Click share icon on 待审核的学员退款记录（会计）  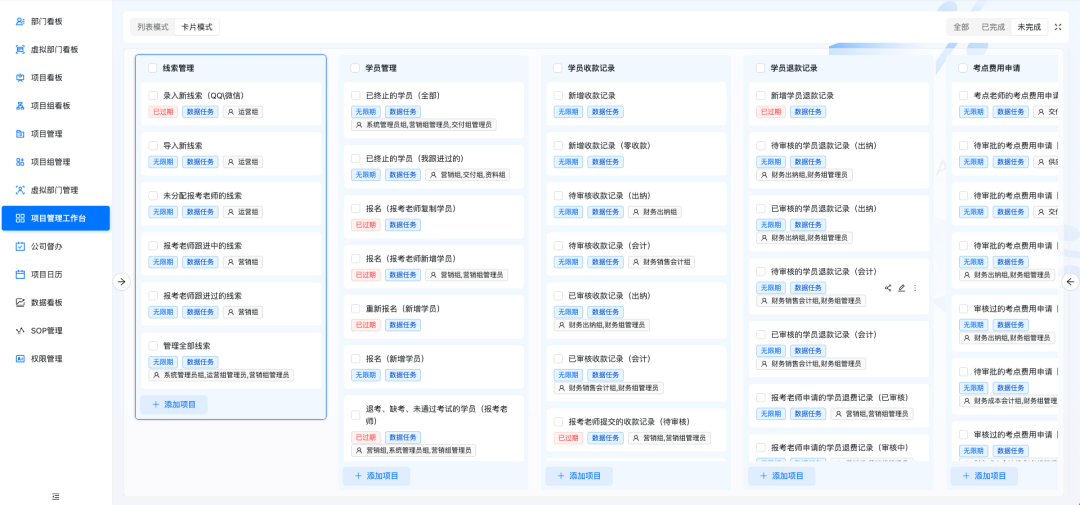pos(888,288)
